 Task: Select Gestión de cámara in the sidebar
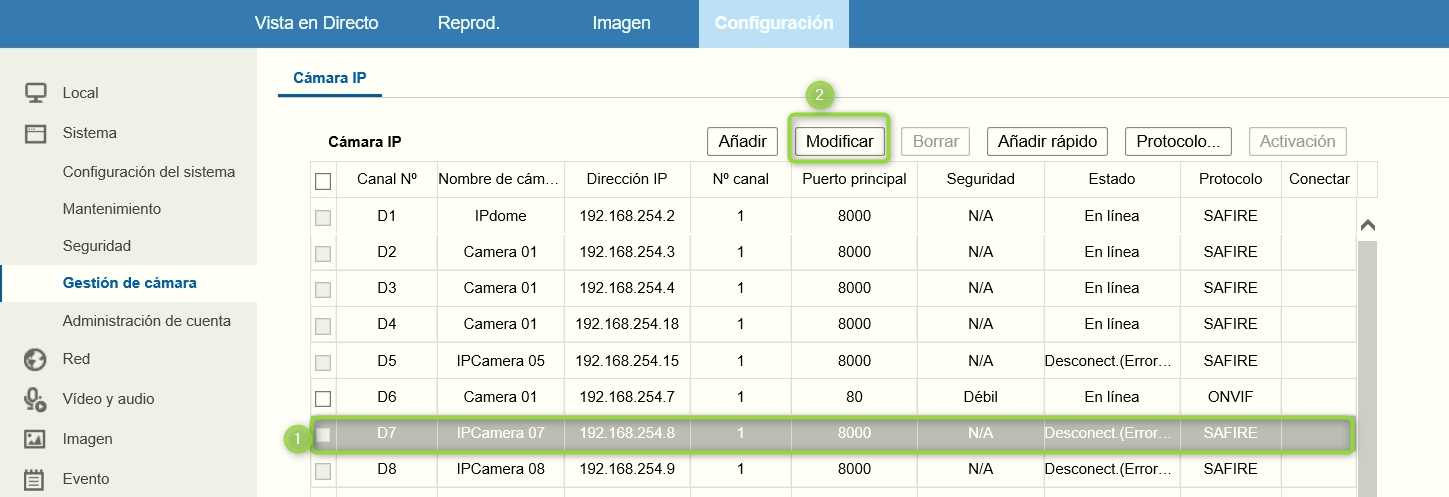coord(129,283)
